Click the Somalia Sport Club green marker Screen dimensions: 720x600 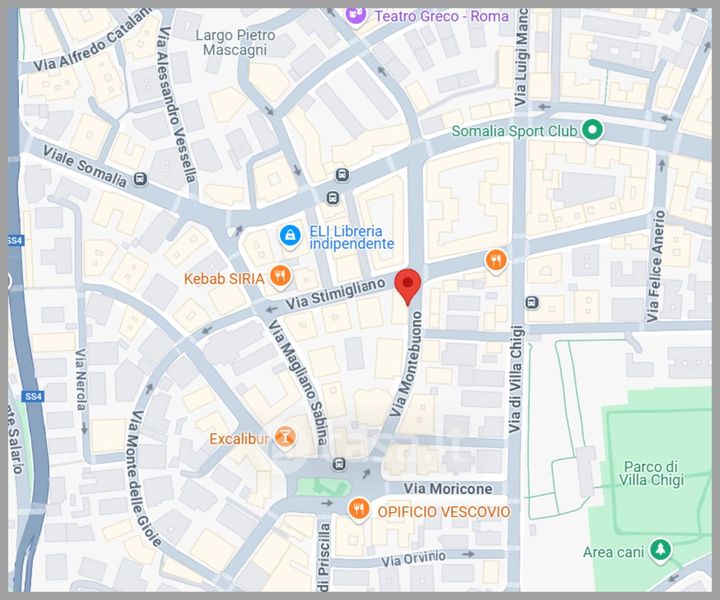(x=592, y=129)
